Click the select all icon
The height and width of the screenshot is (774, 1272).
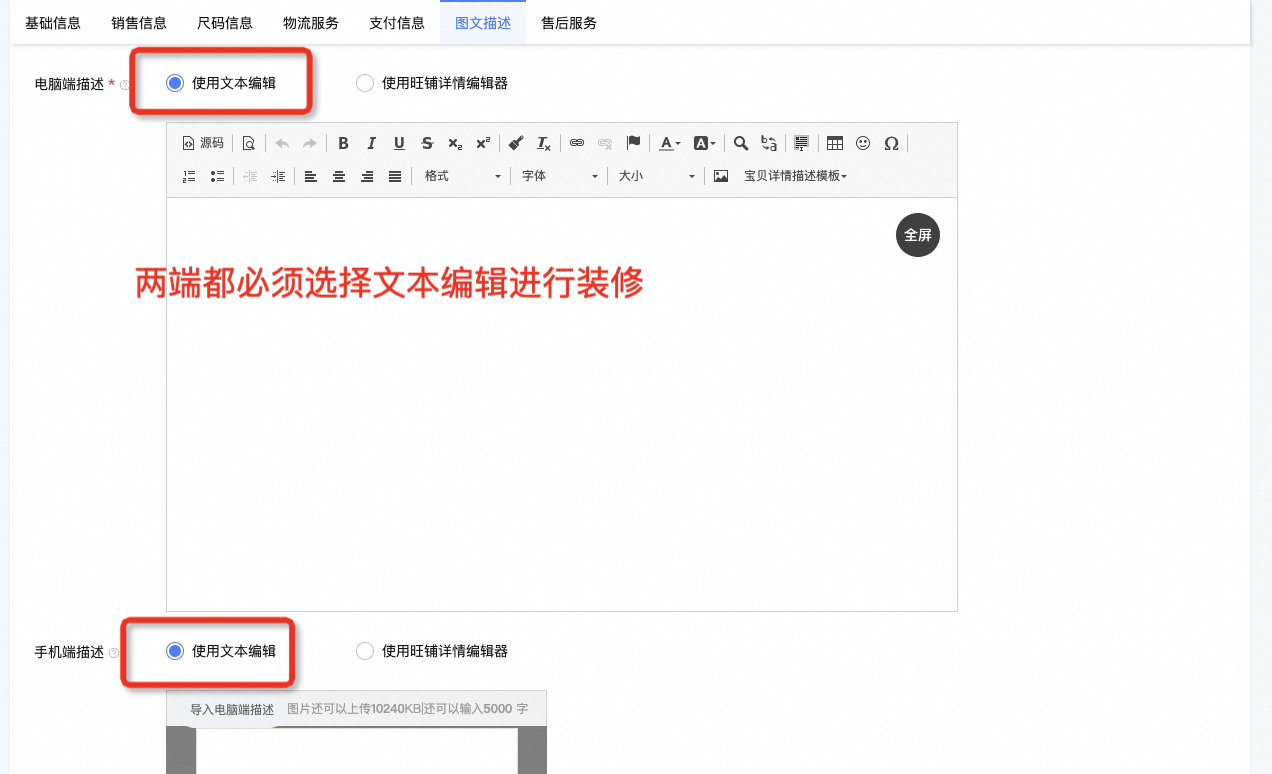pos(801,143)
